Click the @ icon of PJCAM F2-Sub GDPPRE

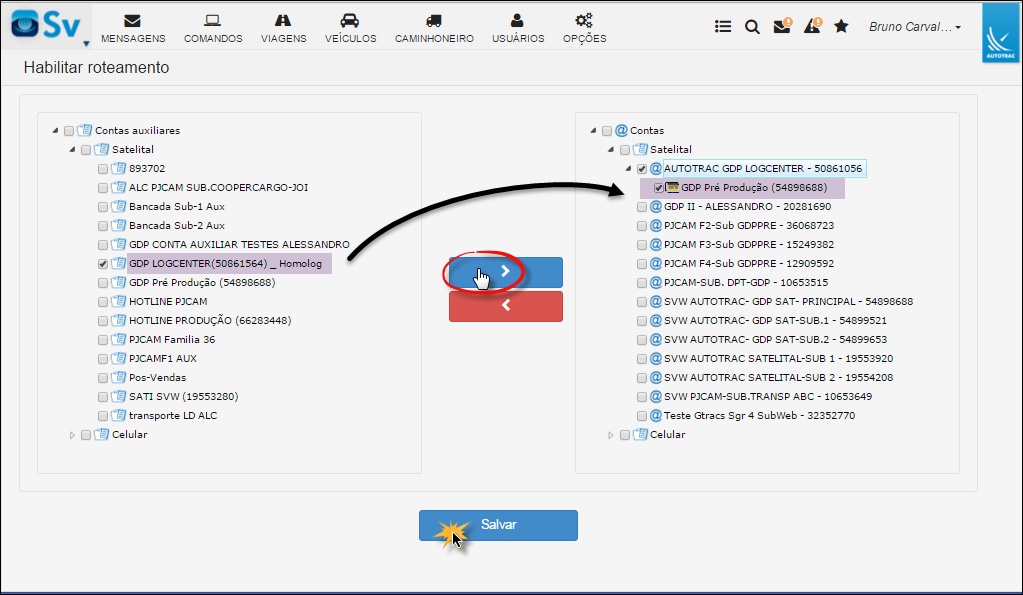[656, 226]
